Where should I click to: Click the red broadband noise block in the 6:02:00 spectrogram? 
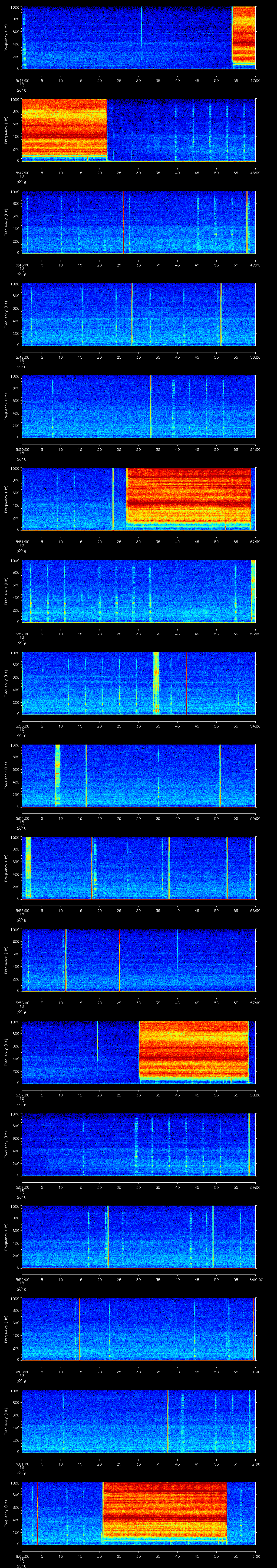click(x=164, y=1513)
